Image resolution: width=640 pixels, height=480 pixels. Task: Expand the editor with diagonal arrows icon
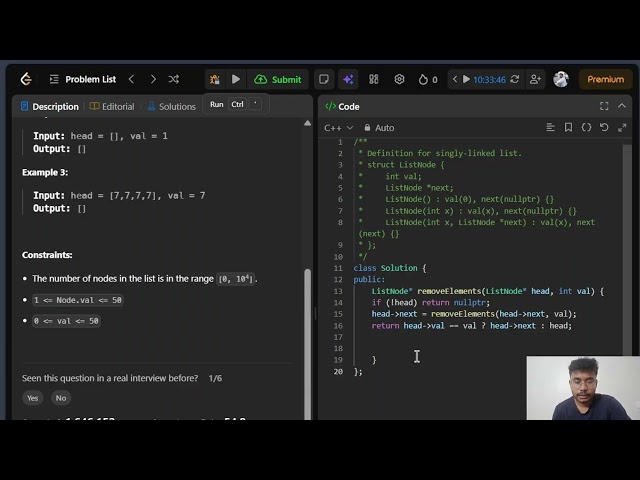click(622, 128)
